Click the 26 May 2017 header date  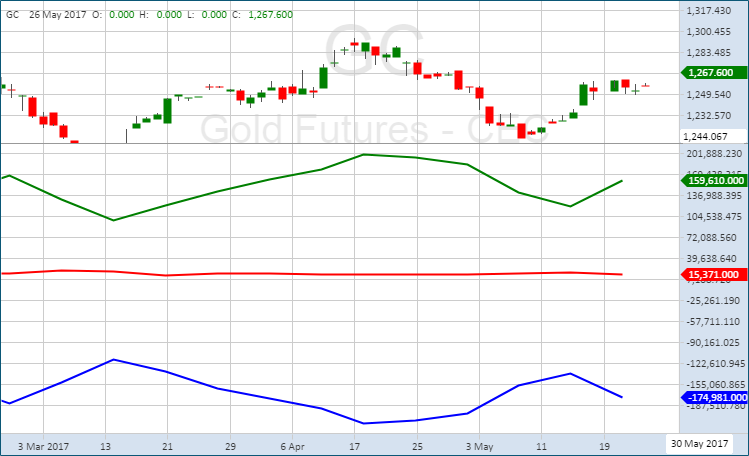(58, 15)
